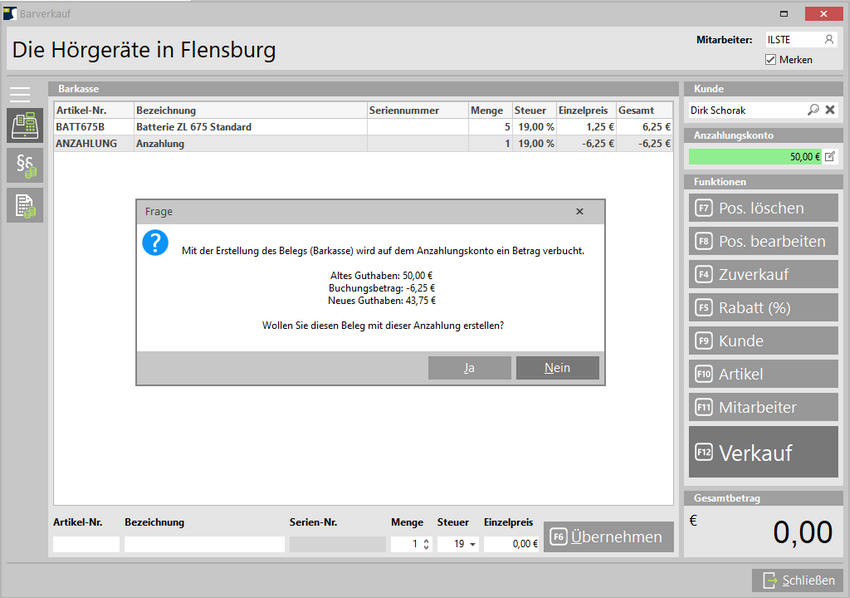Viewport: 850px width, 598px height.
Task: Confirm the dialog with Ja
Action: (x=469, y=368)
